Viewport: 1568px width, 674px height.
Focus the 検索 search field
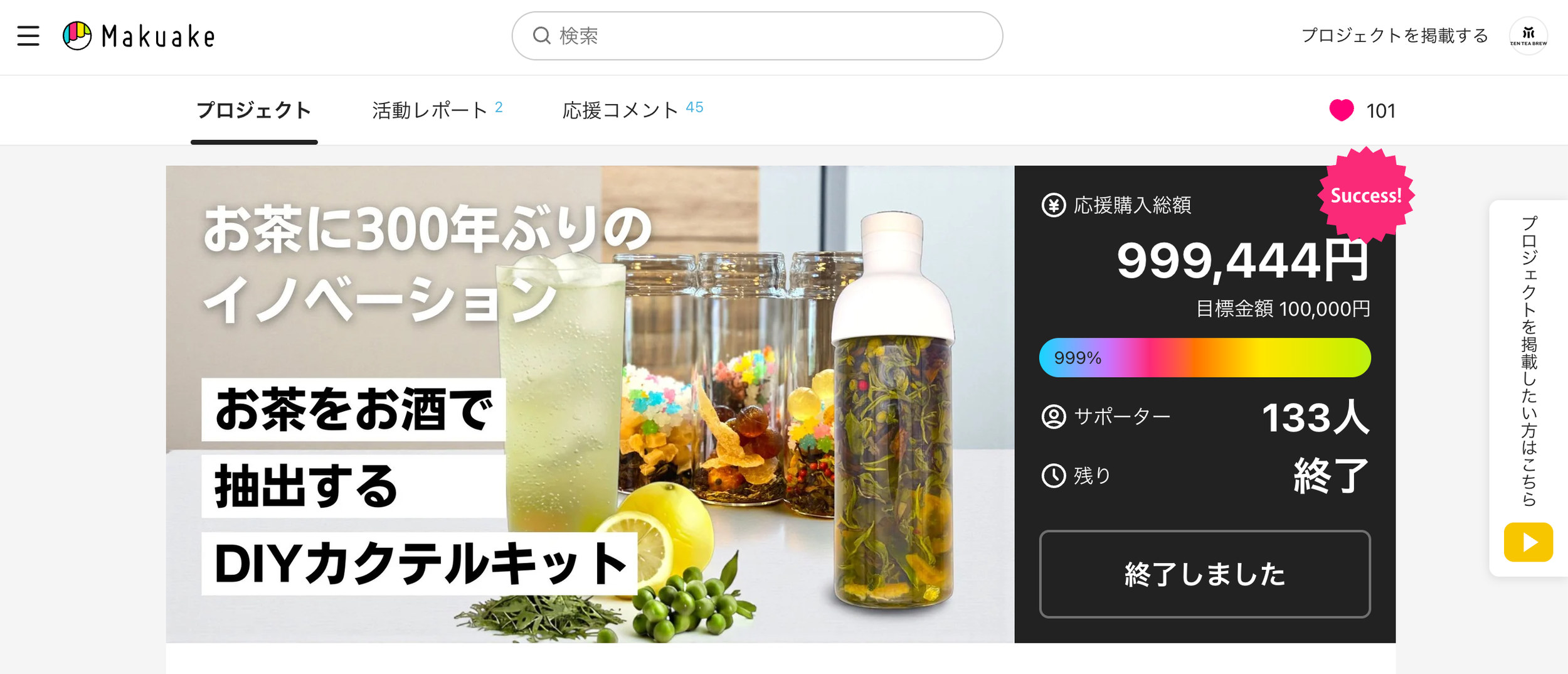[757, 36]
